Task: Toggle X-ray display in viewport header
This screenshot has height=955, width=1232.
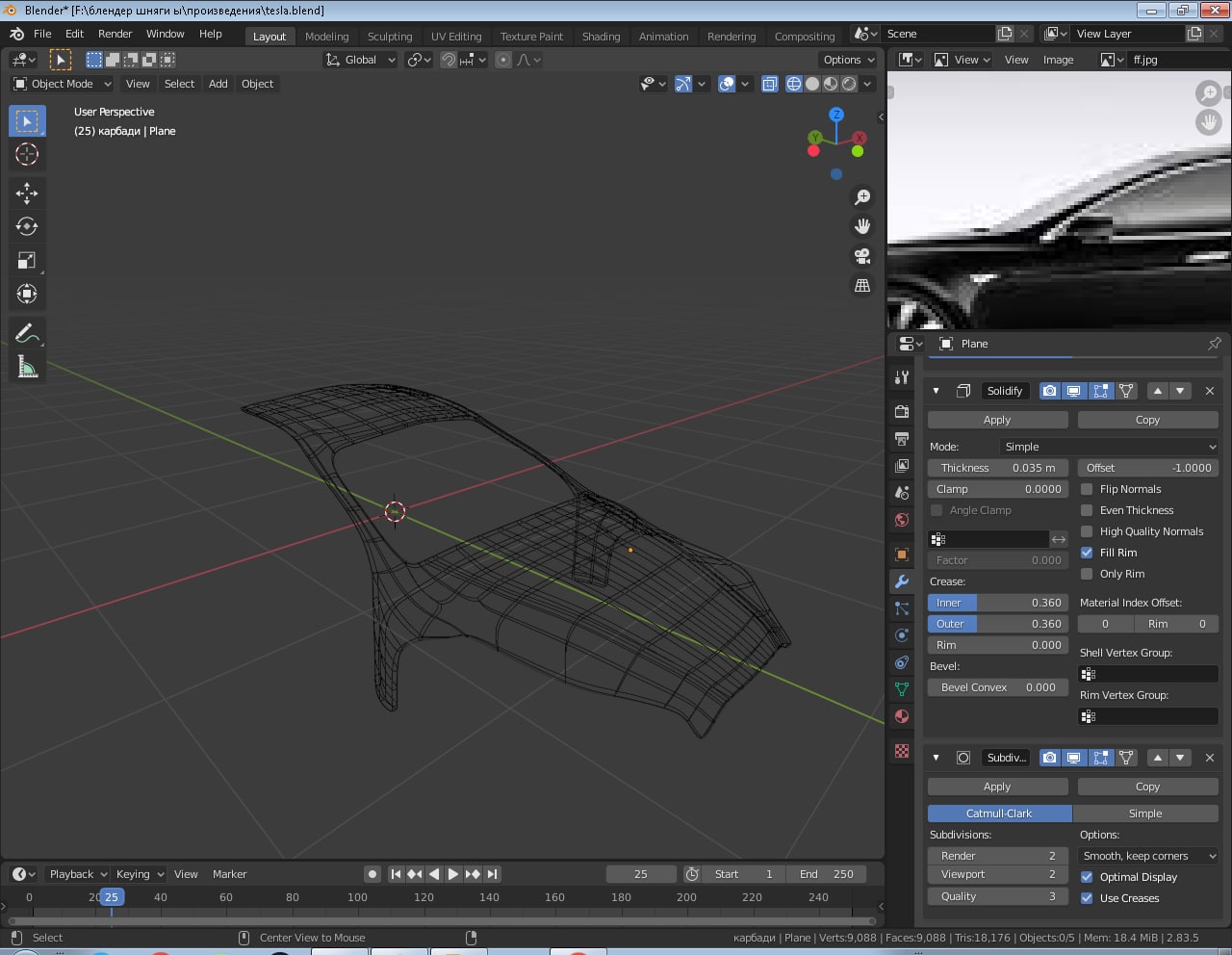Action: (770, 84)
